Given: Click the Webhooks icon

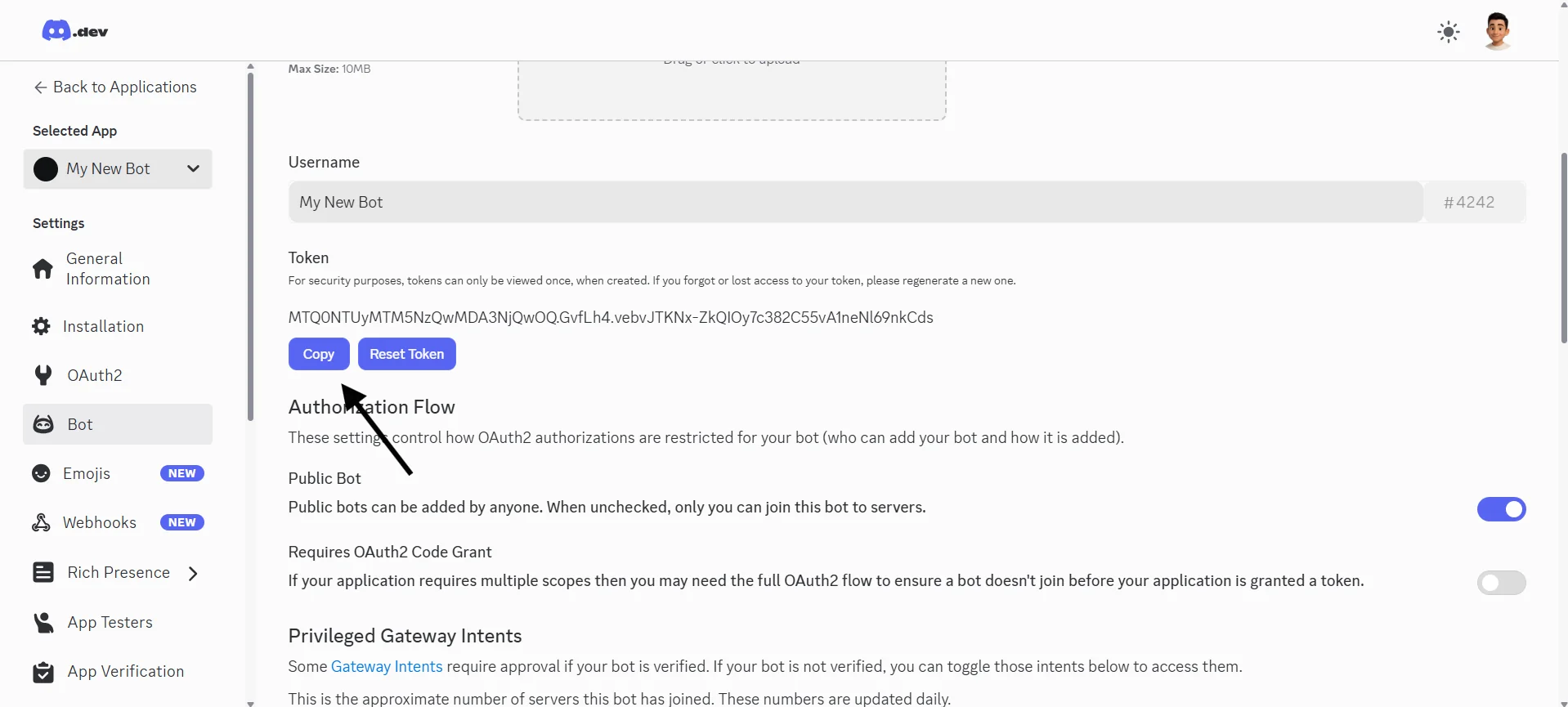Looking at the screenshot, I should coord(41,522).
